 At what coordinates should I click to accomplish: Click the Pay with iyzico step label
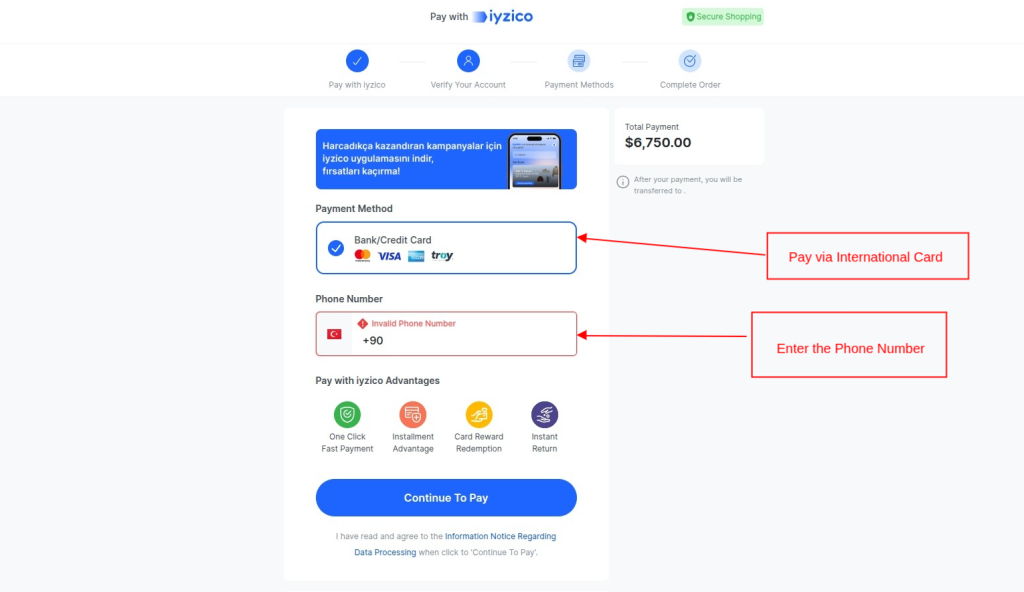point(357,85)
